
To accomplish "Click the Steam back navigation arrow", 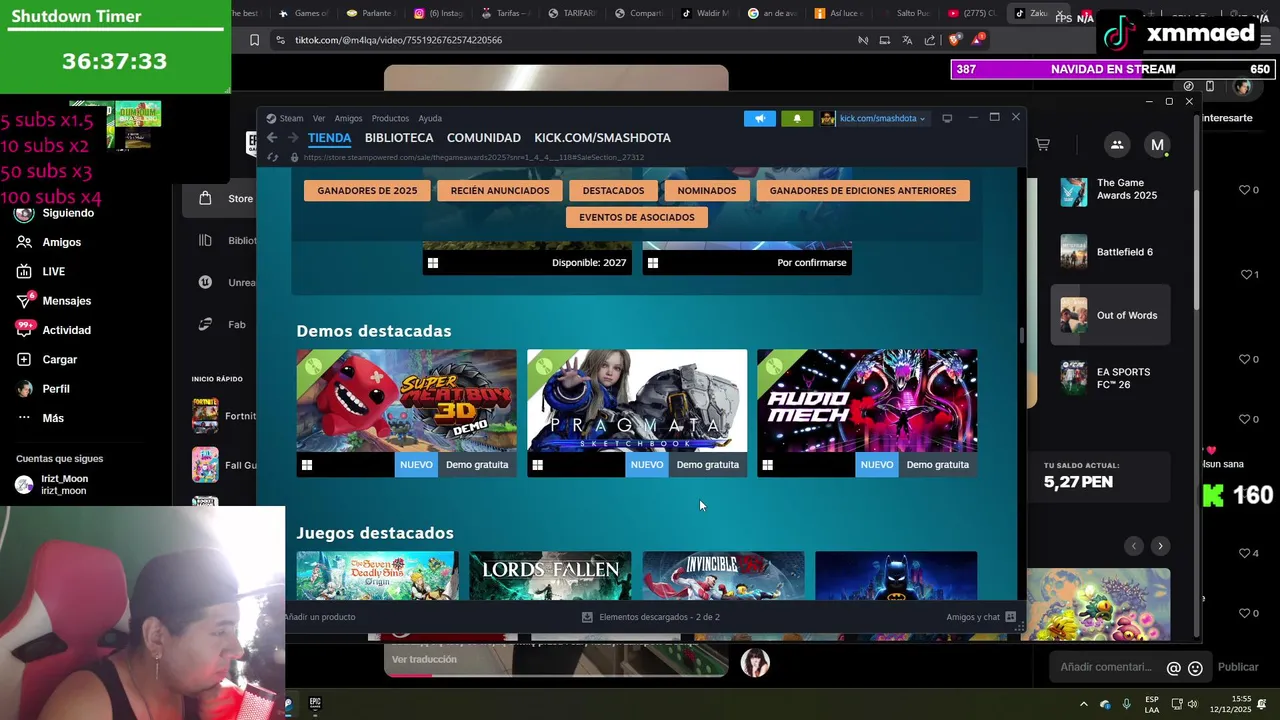I will click(272, 138).
